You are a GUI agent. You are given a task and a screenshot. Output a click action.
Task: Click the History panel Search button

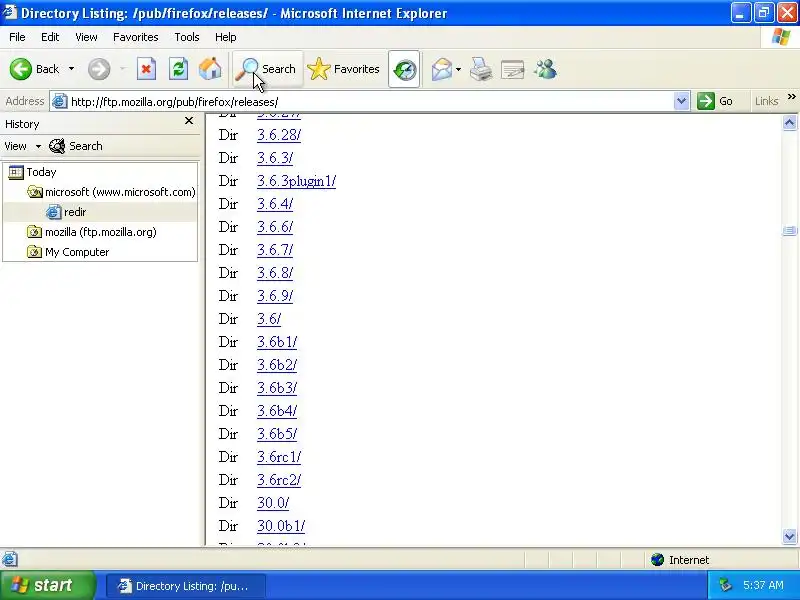click(76, 146)
